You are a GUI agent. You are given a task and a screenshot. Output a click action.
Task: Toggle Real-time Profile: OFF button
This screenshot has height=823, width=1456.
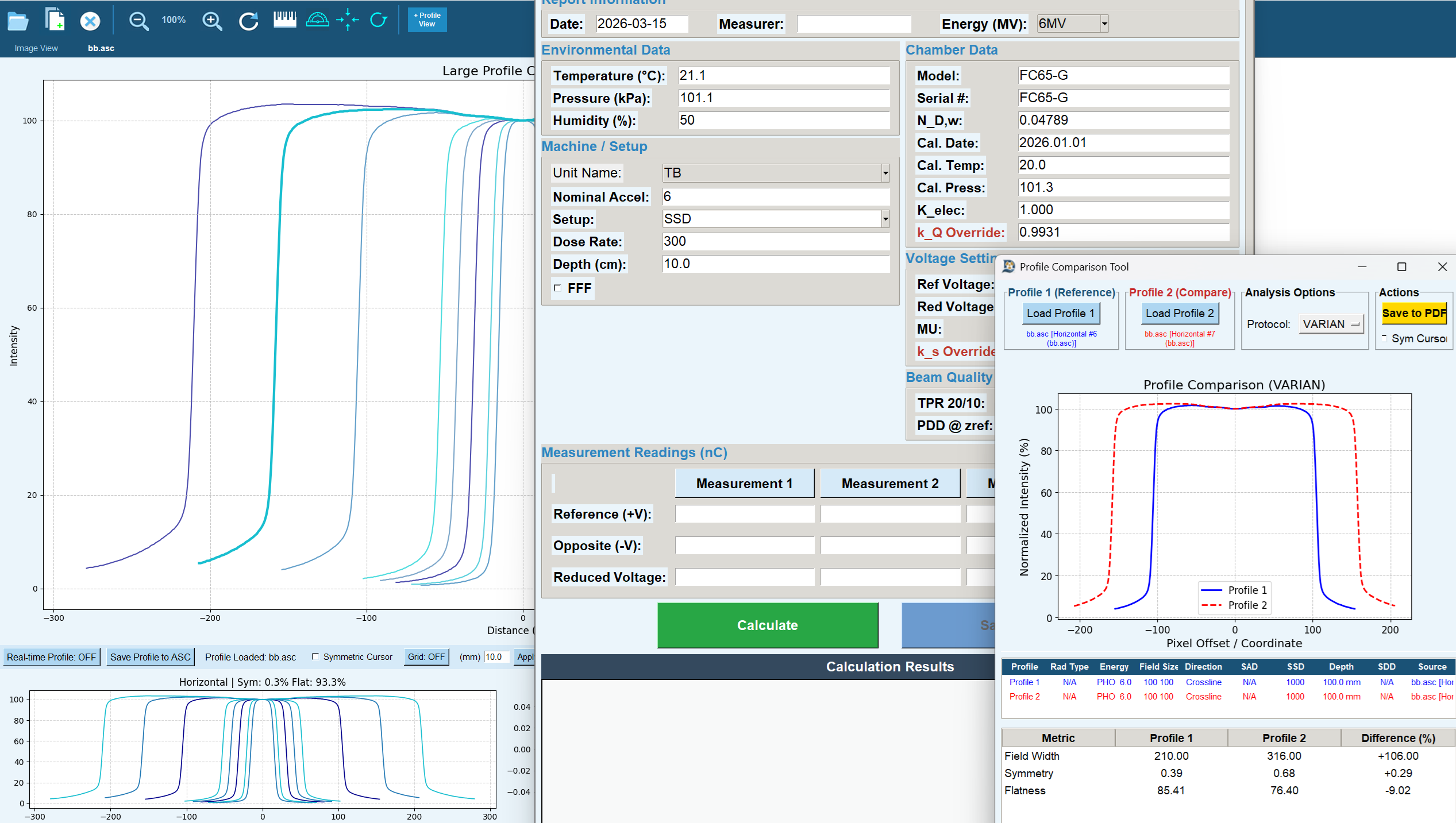(51, 657)
